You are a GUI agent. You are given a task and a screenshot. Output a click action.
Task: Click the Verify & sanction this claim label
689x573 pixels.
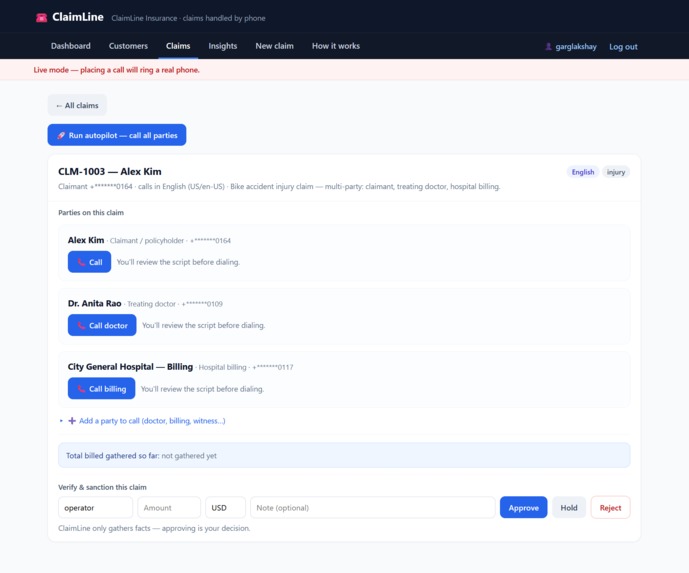102,487
